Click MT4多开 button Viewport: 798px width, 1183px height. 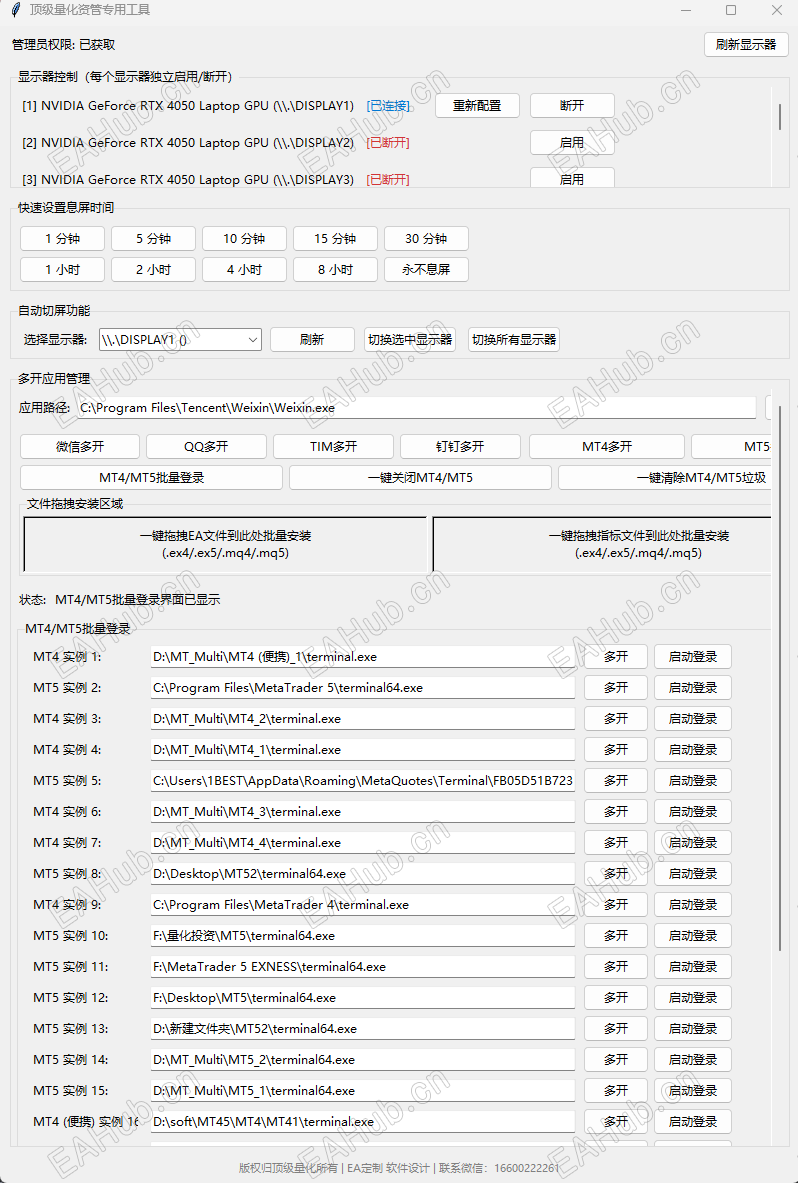click(x=607, y=447)
